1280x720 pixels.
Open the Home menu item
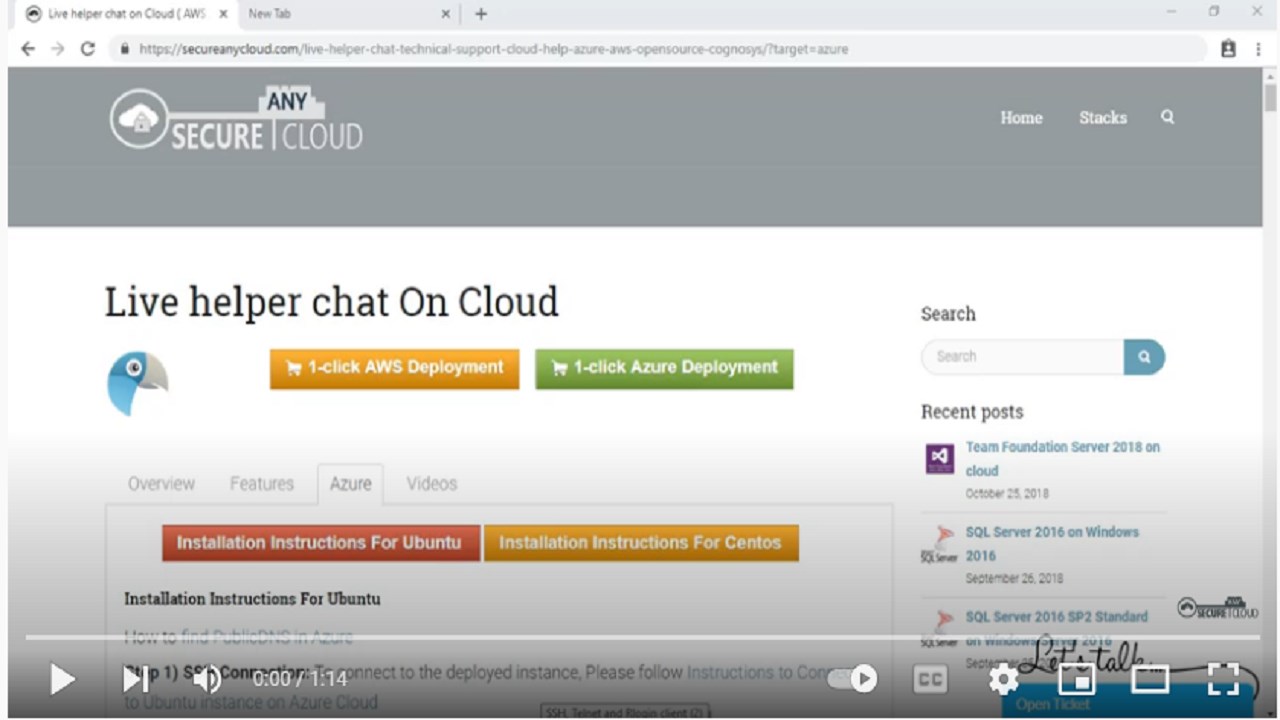(1021, 118)
